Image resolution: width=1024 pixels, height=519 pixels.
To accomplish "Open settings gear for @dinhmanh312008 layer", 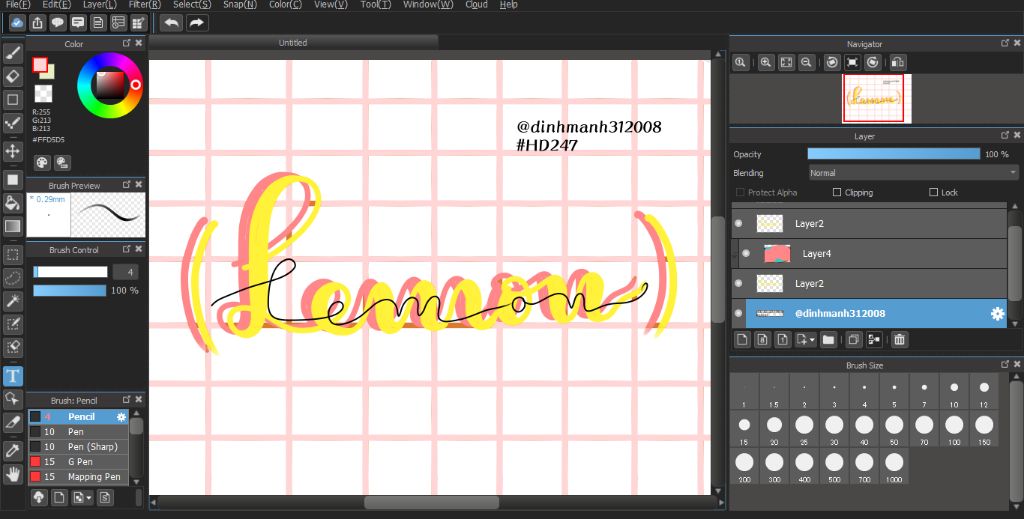I will point(997,314).
